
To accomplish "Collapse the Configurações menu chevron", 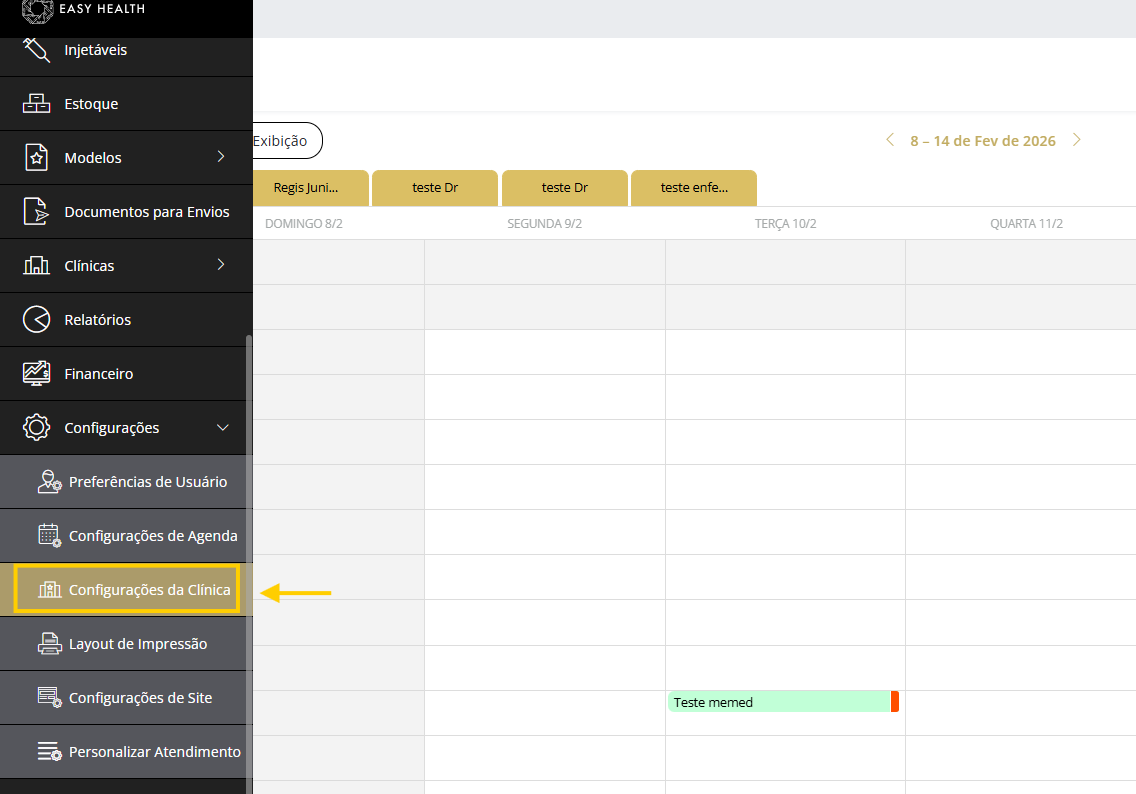I will [x=222, y=428].
